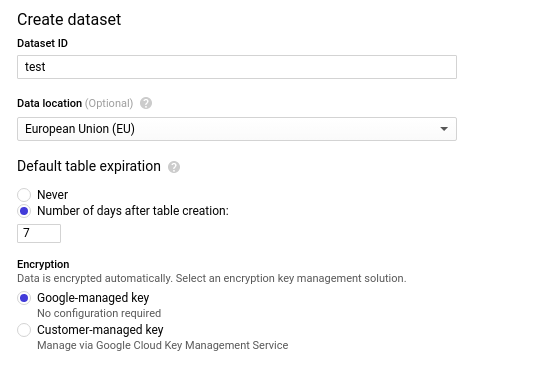The width and height of the screenshot is (535, 380).
Task: Click the Default table expiration heading text
Action: [x=89, y=166]
